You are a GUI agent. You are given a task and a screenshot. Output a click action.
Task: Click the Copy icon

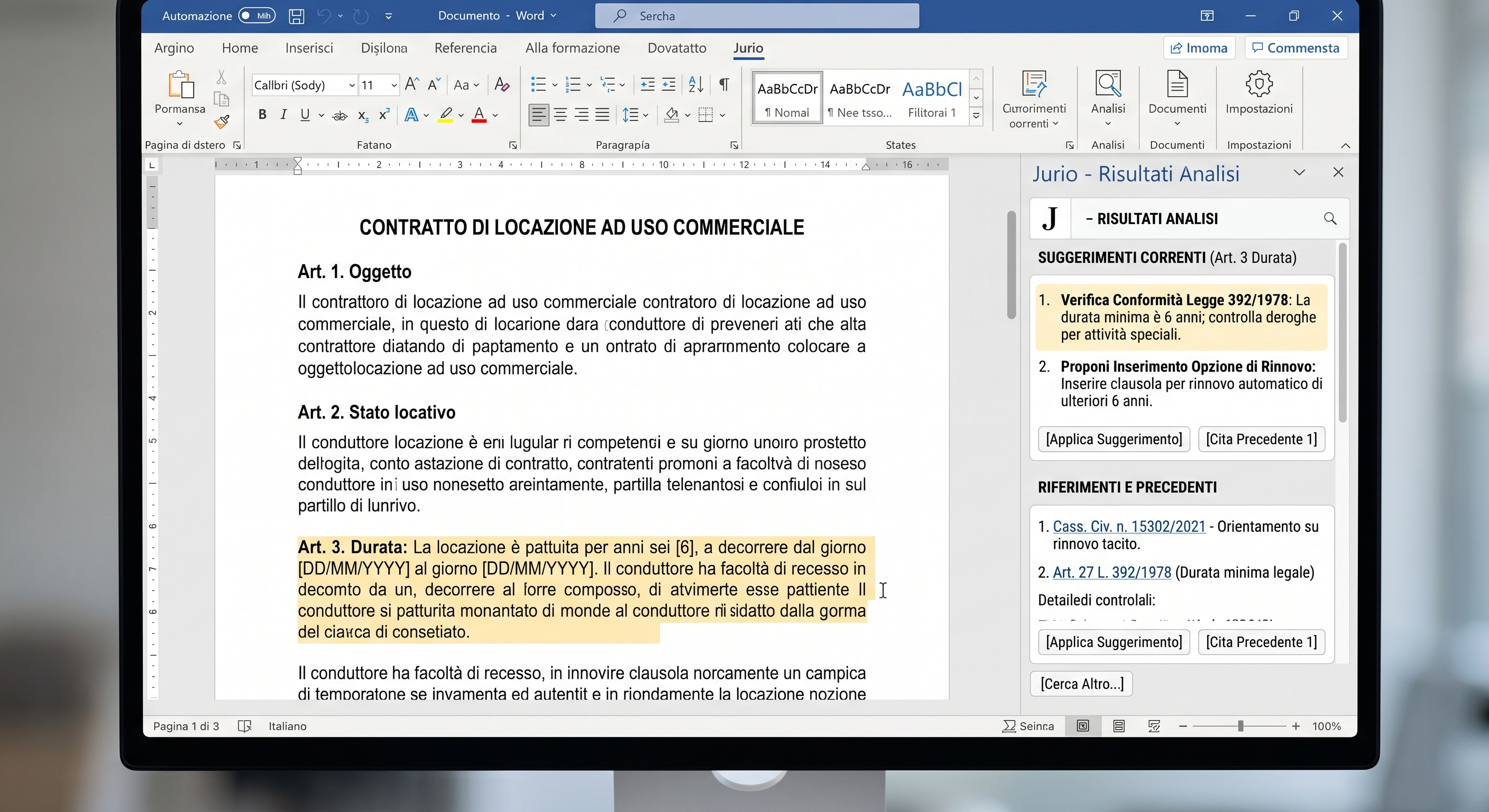222,99
